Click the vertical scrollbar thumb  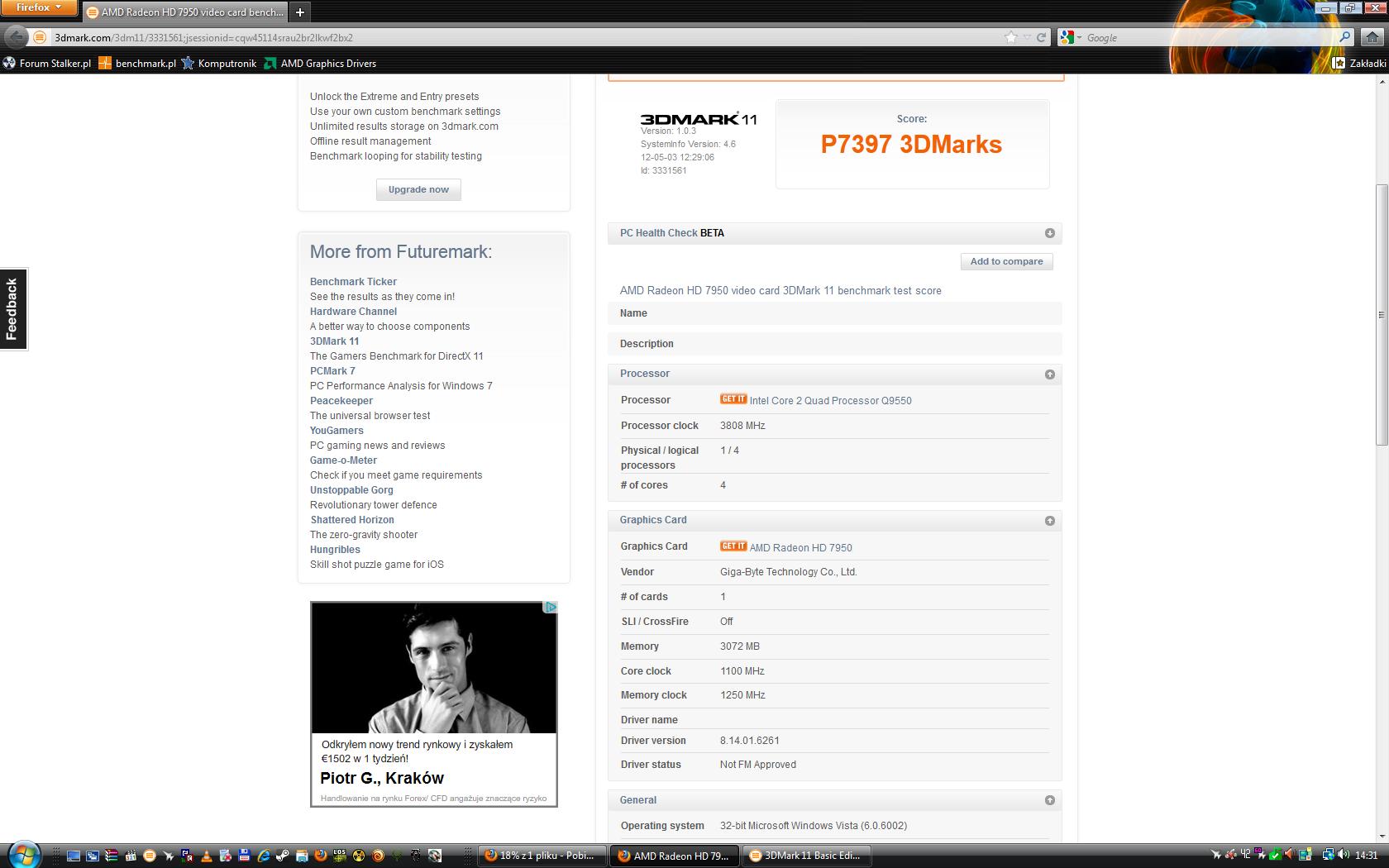(x=1382, y=315)
